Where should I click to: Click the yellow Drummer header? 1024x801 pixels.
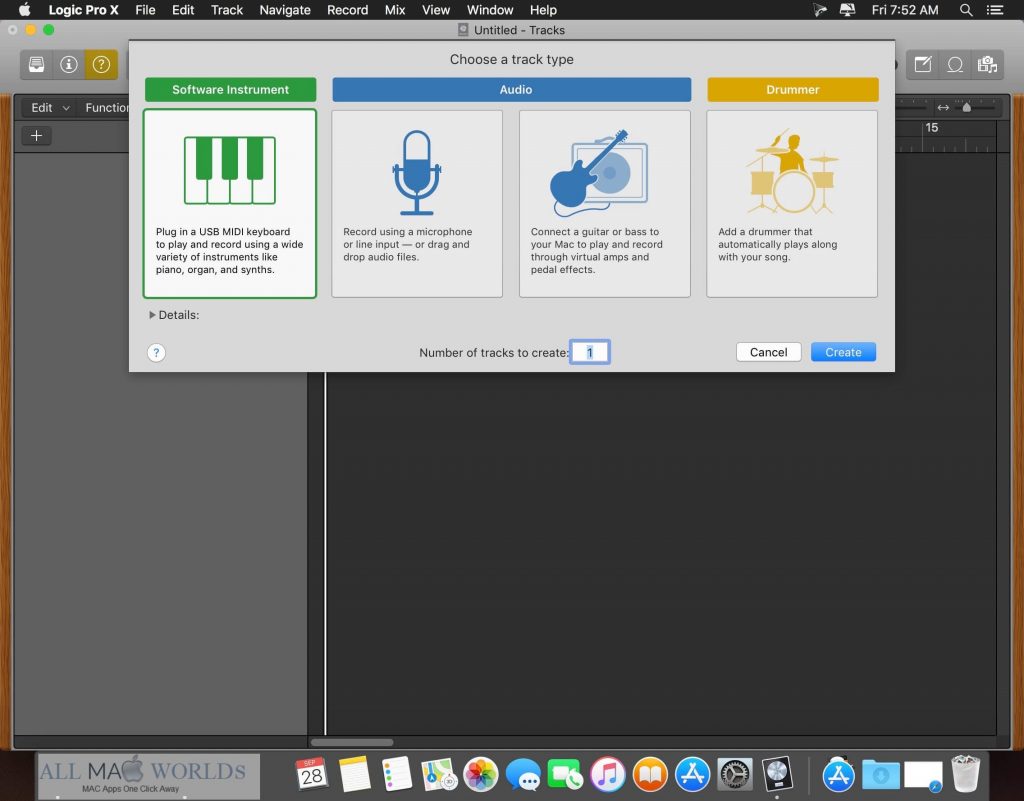(793, 89)
